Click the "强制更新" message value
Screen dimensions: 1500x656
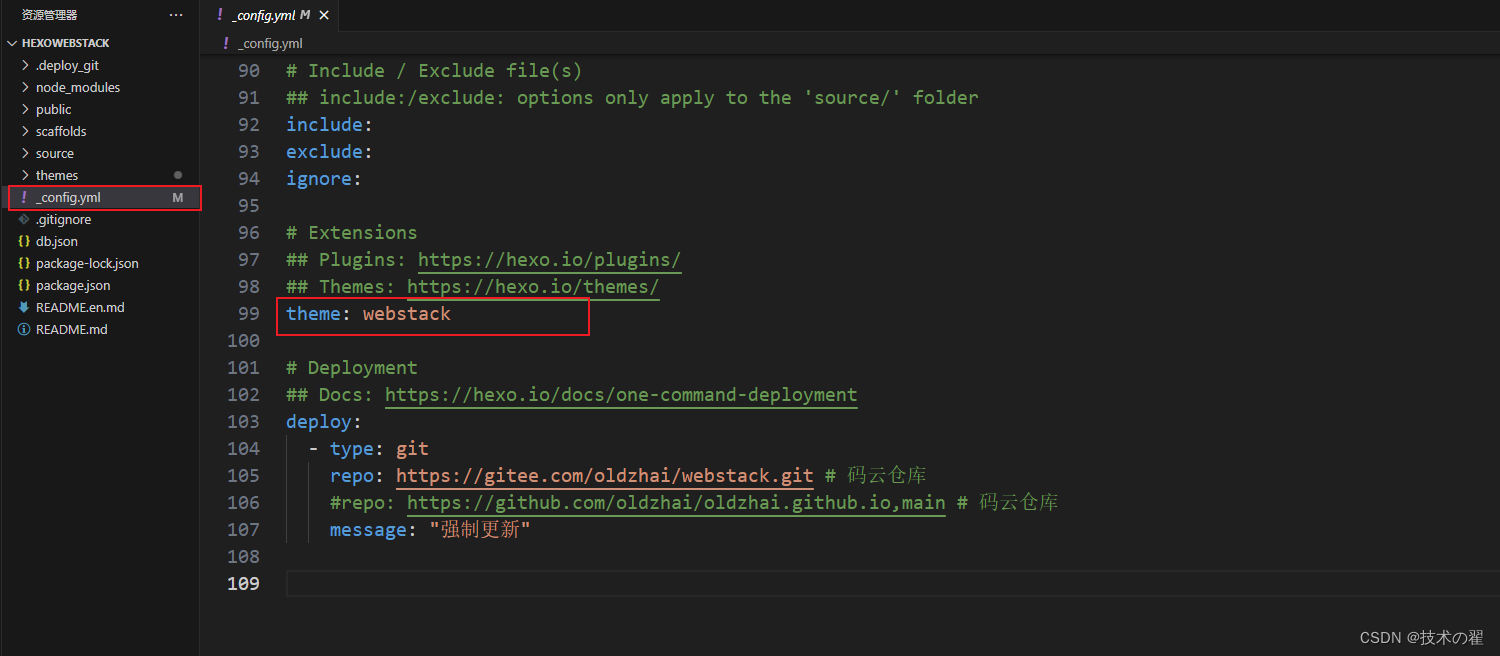point(480,529)
